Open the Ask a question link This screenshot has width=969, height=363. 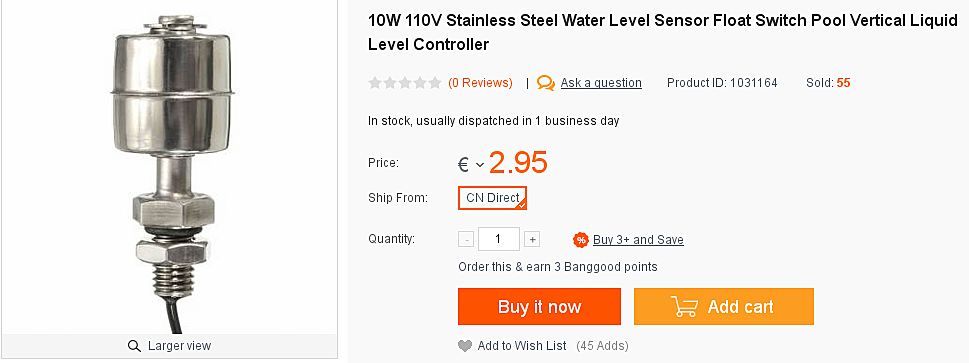tap(601, 83)
